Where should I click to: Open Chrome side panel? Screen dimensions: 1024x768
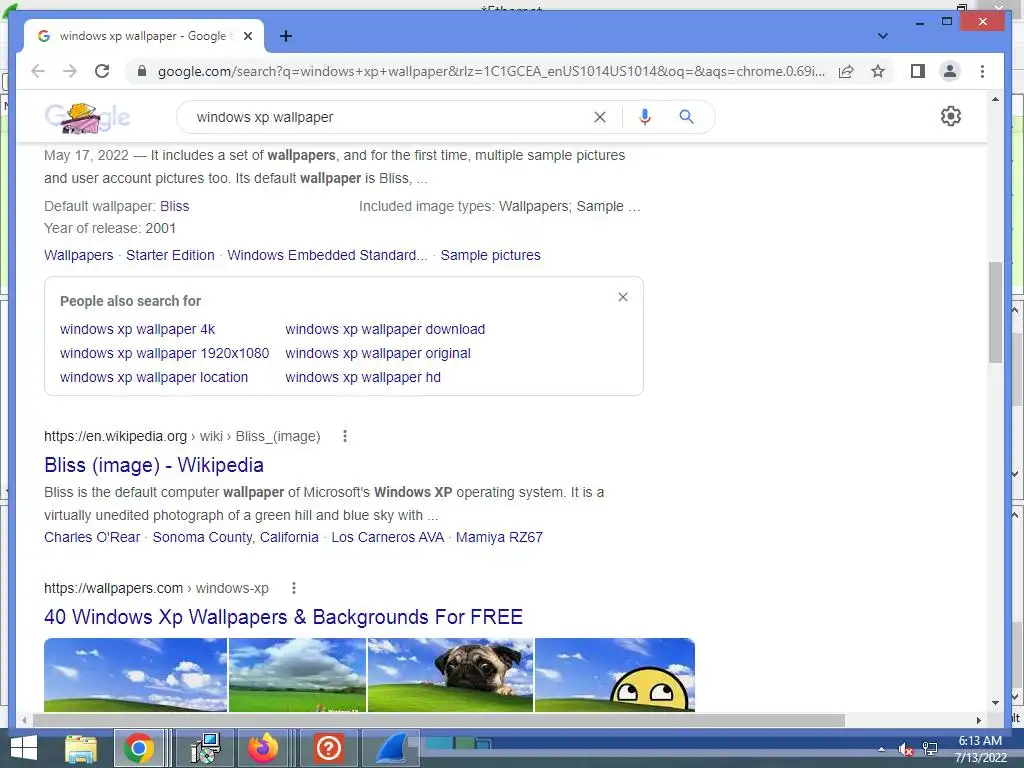coord(918,71)
